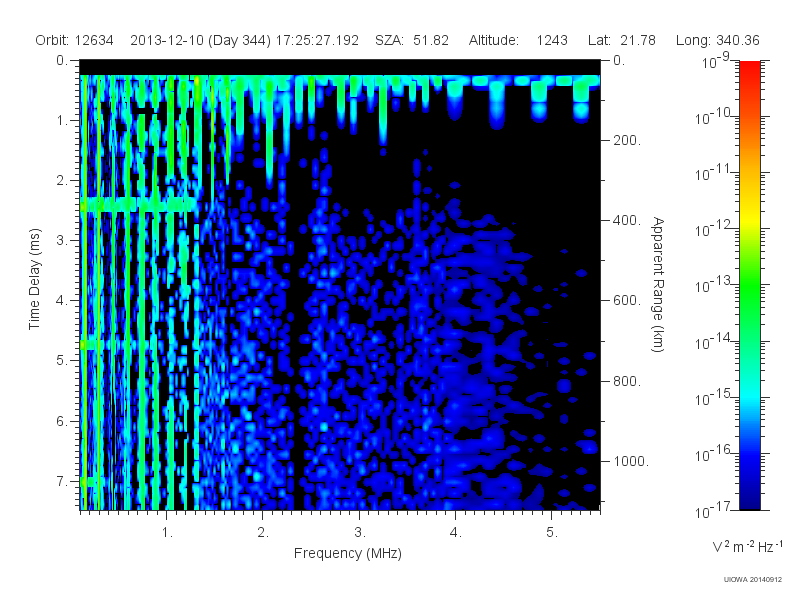Image resolution: width=800 pixels, height=600 pixels.
Task: Click the 'Frequency (MHz)' axis label
Action: 347,553
